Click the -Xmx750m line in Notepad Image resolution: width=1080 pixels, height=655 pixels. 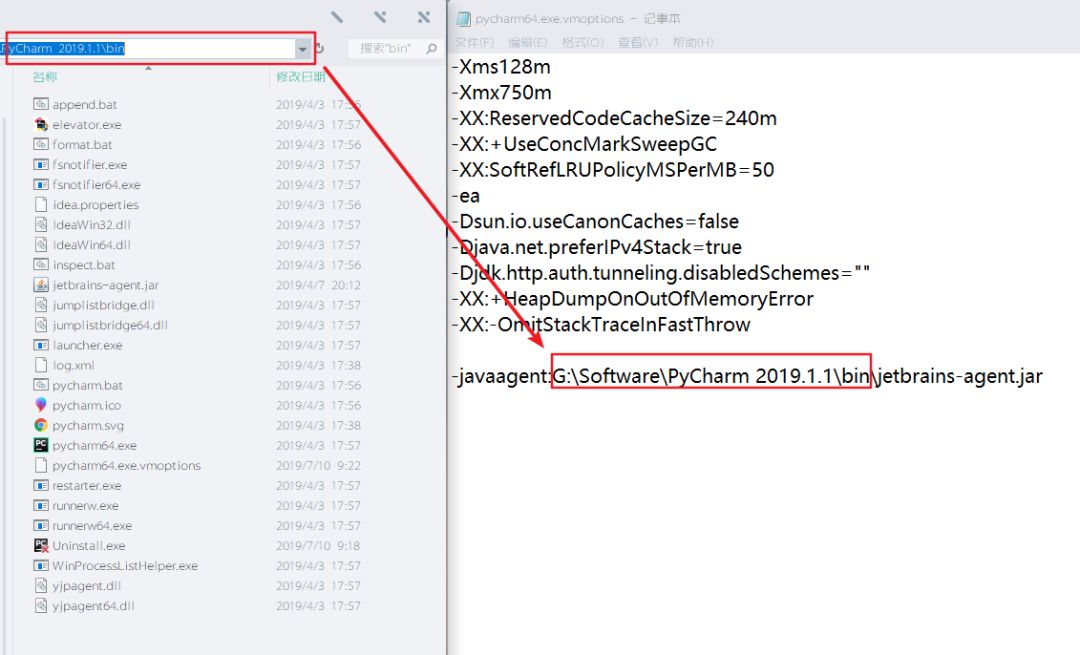coord(501,92)
